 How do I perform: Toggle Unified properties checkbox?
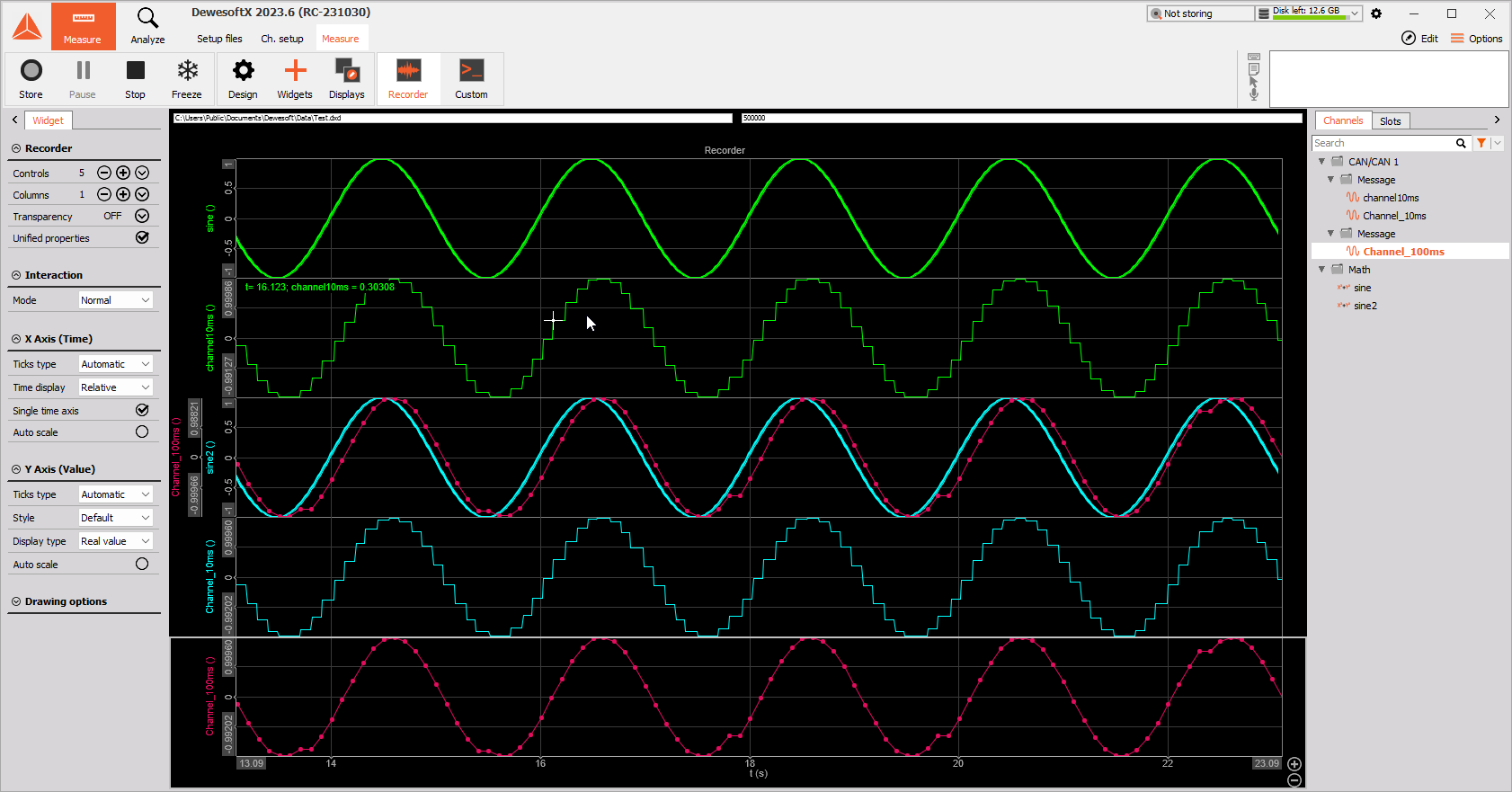coord(142,237)
